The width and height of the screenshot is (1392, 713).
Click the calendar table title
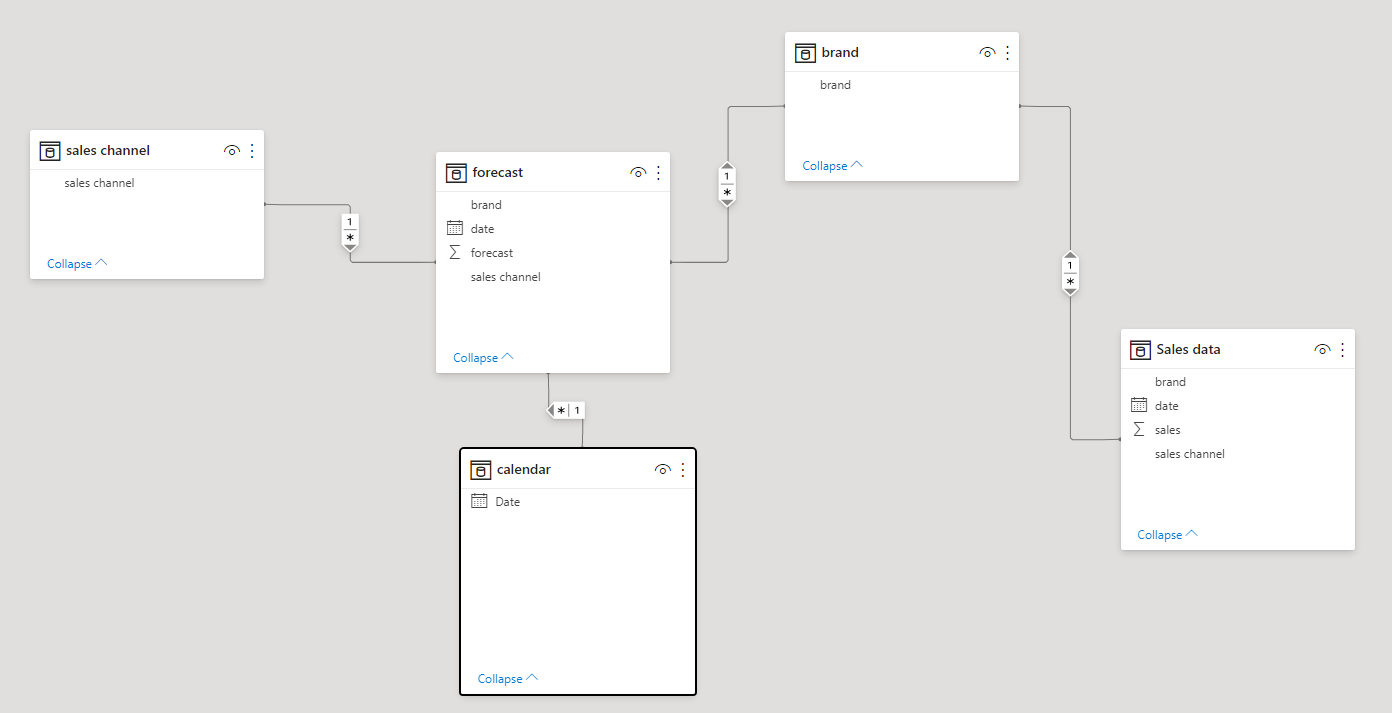[x=524, y=470]
